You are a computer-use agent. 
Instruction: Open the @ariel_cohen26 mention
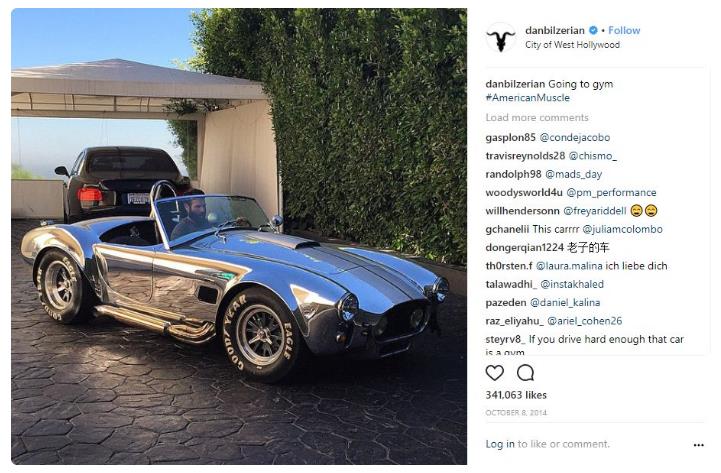coord(584,321)
